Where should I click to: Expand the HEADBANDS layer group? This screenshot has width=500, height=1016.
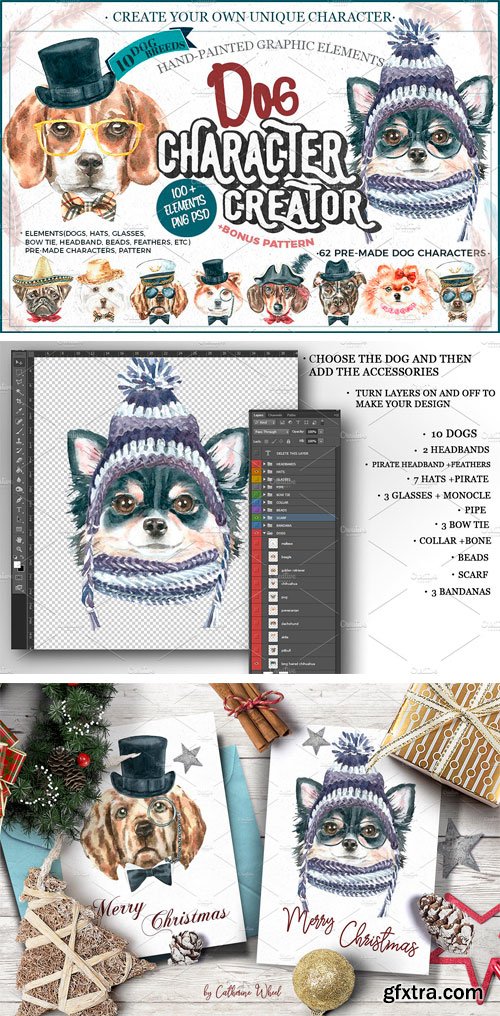pyautogui.click(x=264, y=464)
